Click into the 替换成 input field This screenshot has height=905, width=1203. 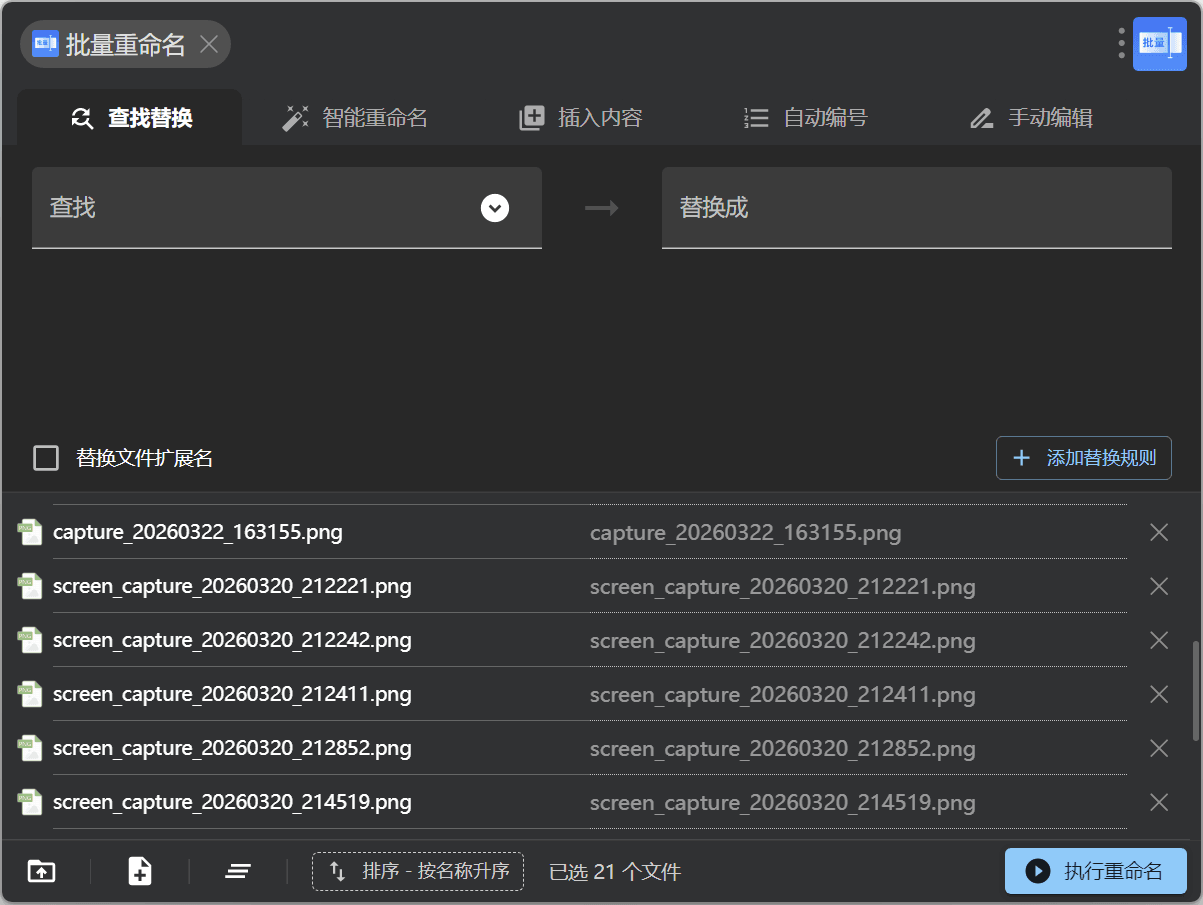(916, 208)
